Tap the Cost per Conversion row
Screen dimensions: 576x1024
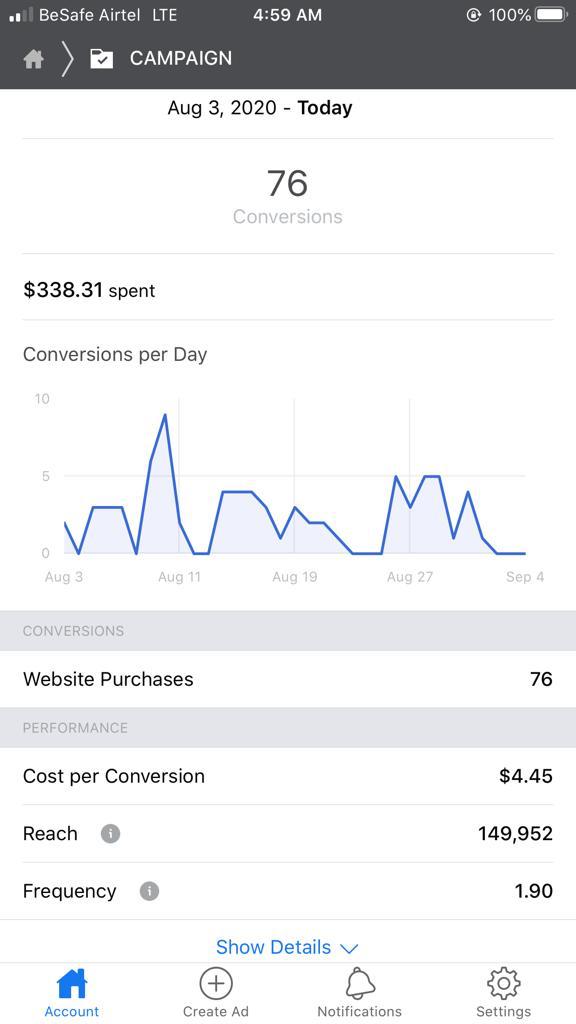coord(288,776)
